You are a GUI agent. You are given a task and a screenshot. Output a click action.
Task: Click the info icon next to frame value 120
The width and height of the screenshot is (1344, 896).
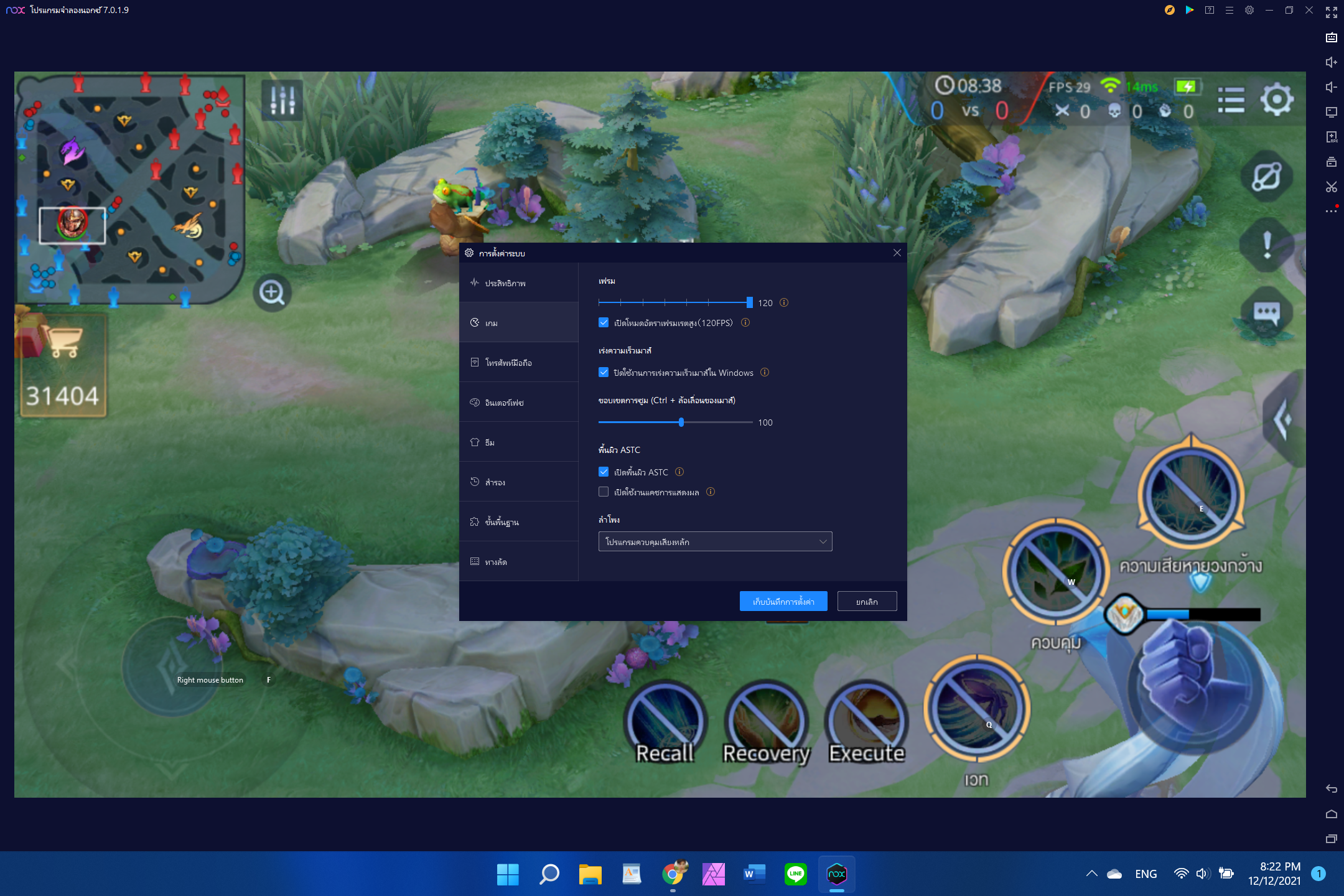(x=784, y=303)
